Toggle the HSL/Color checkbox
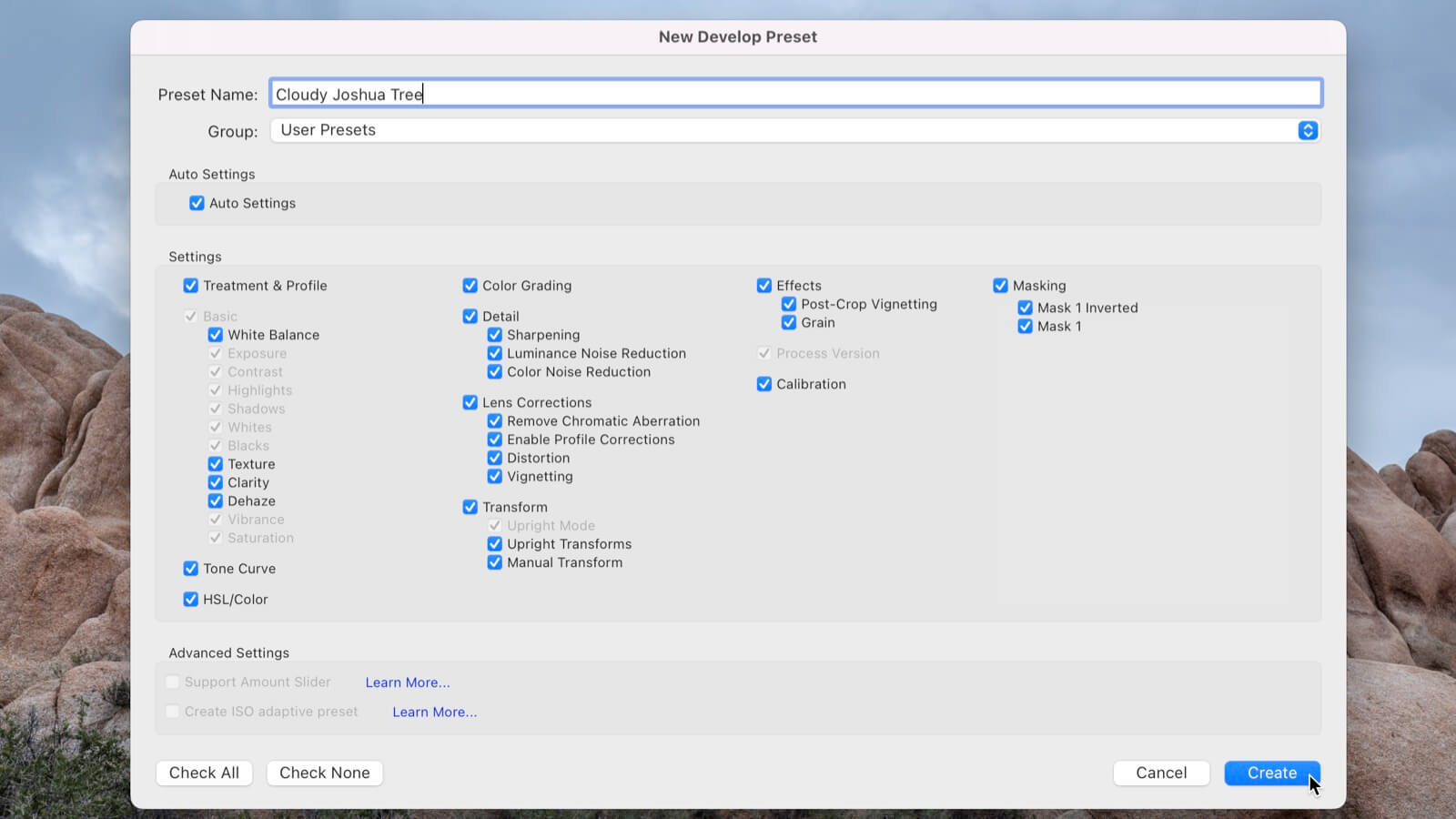1456x819 pixels. coord(191,600)
